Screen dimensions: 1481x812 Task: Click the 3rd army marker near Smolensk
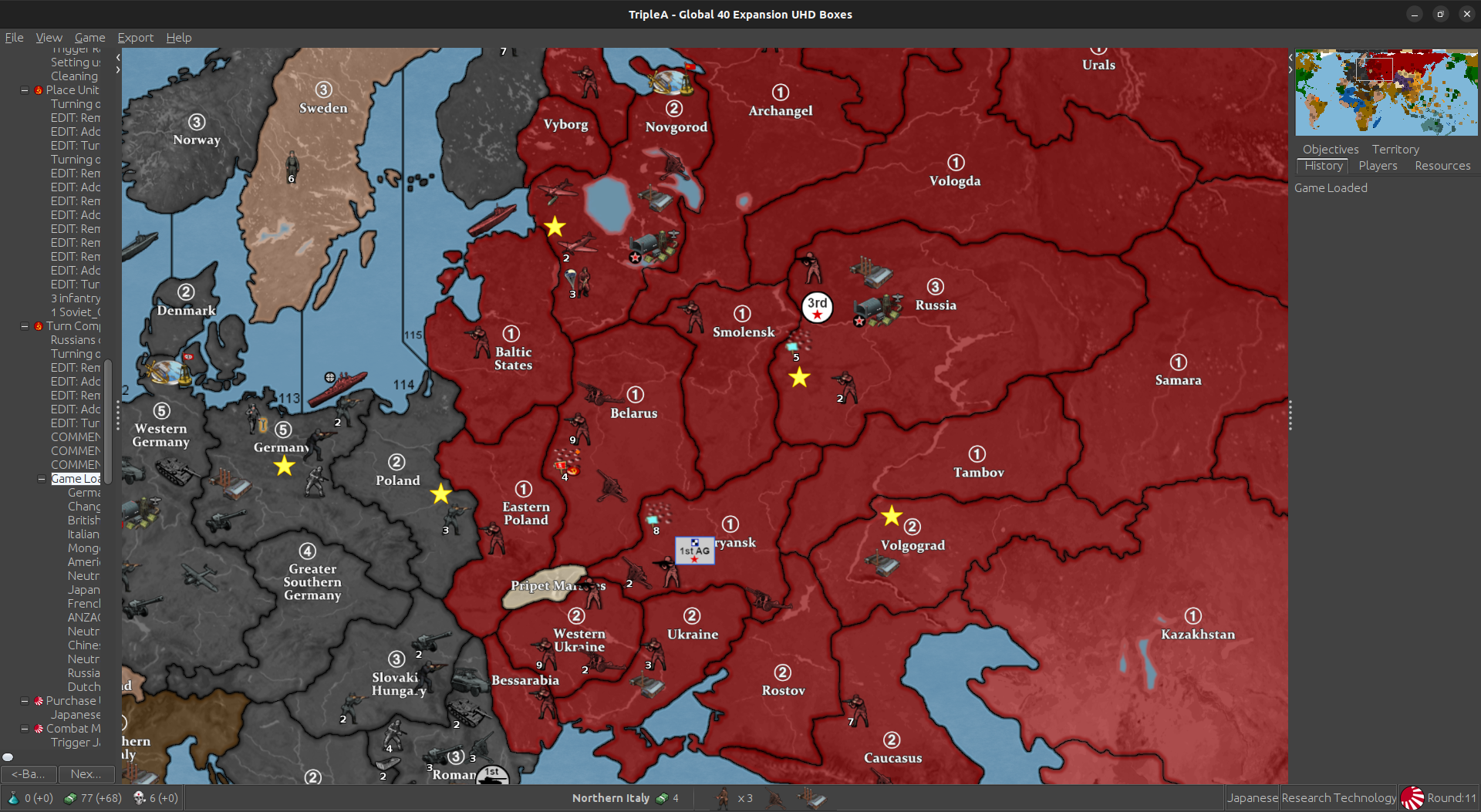[x=818, y=307]
